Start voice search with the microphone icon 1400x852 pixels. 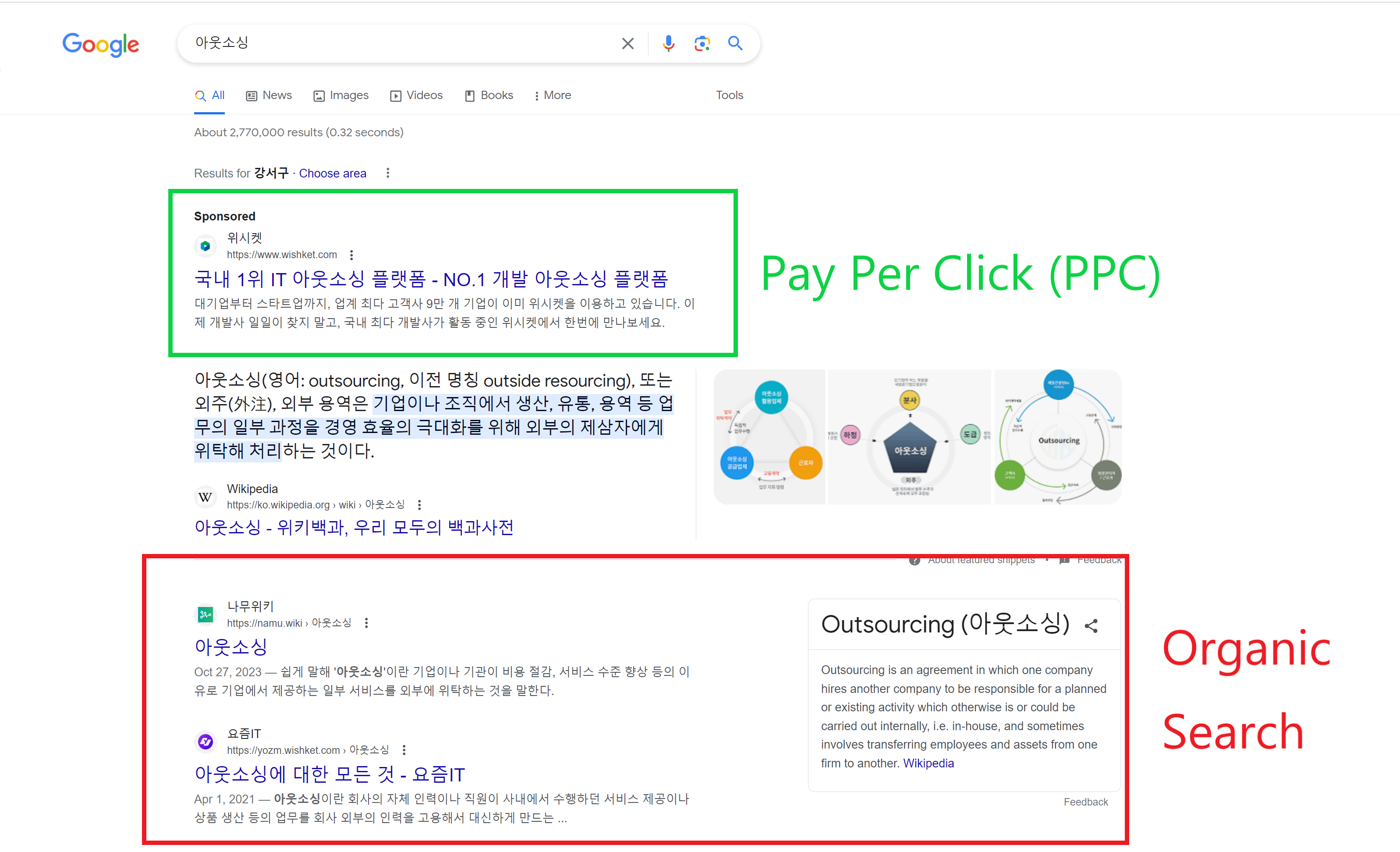(668, 43)
